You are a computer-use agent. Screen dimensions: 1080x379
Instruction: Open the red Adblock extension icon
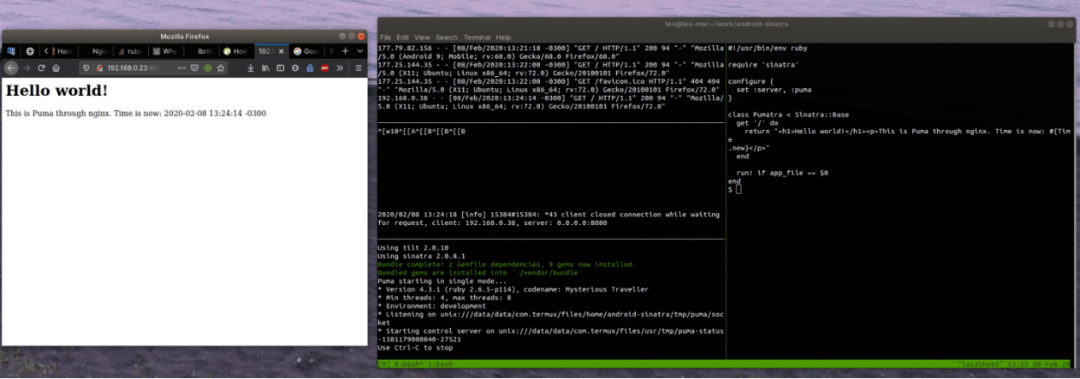click(324, 68)
